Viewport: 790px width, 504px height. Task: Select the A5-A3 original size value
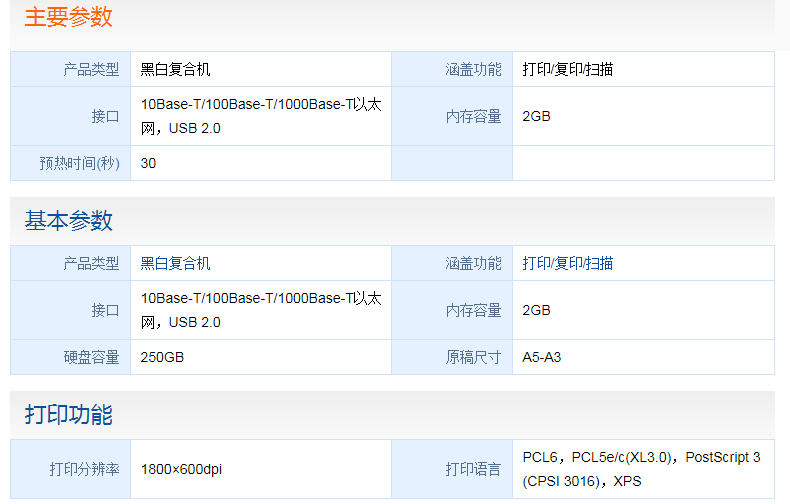[x=542, y=357]
